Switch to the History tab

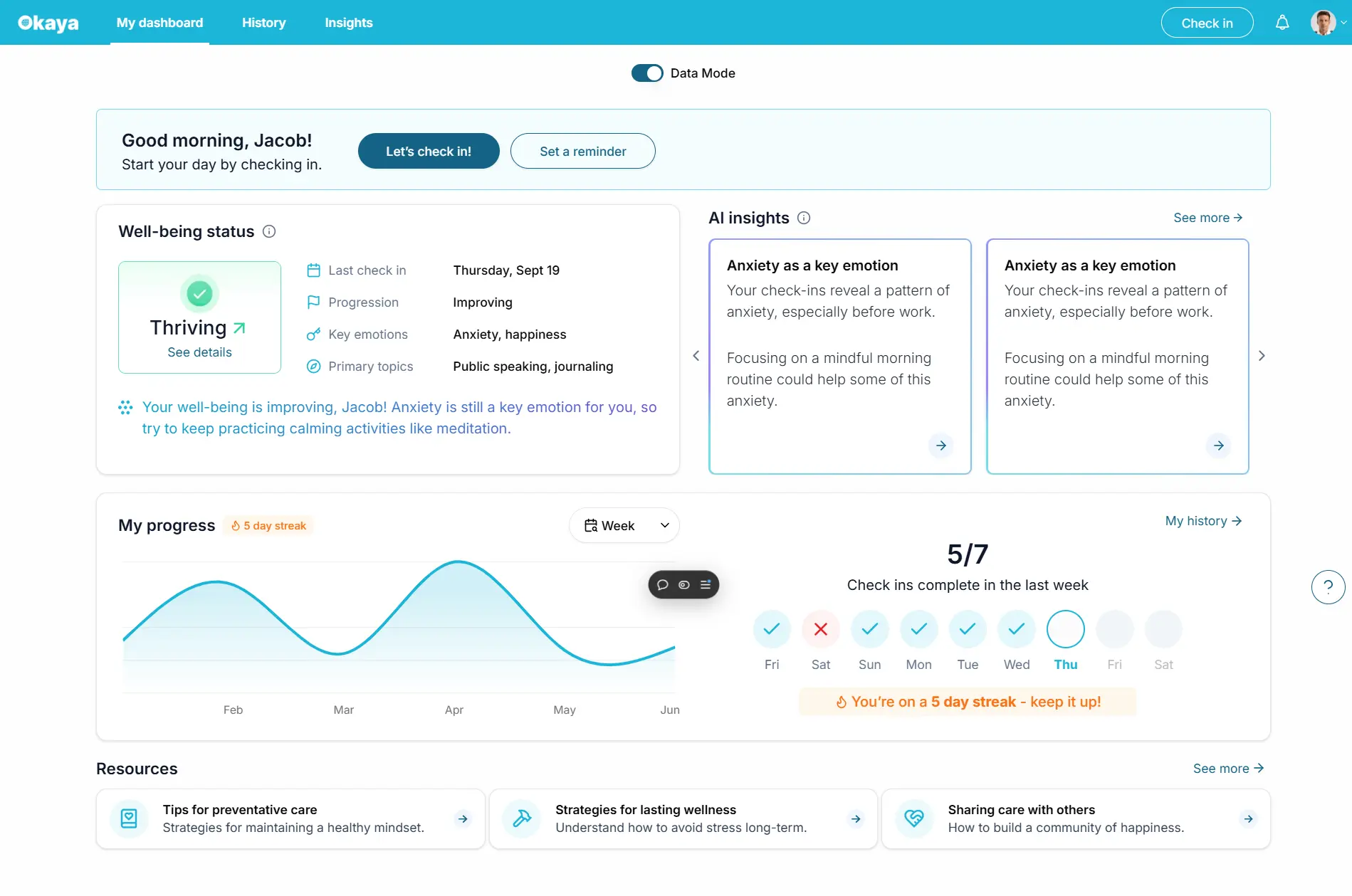click(x=263, y=23)
